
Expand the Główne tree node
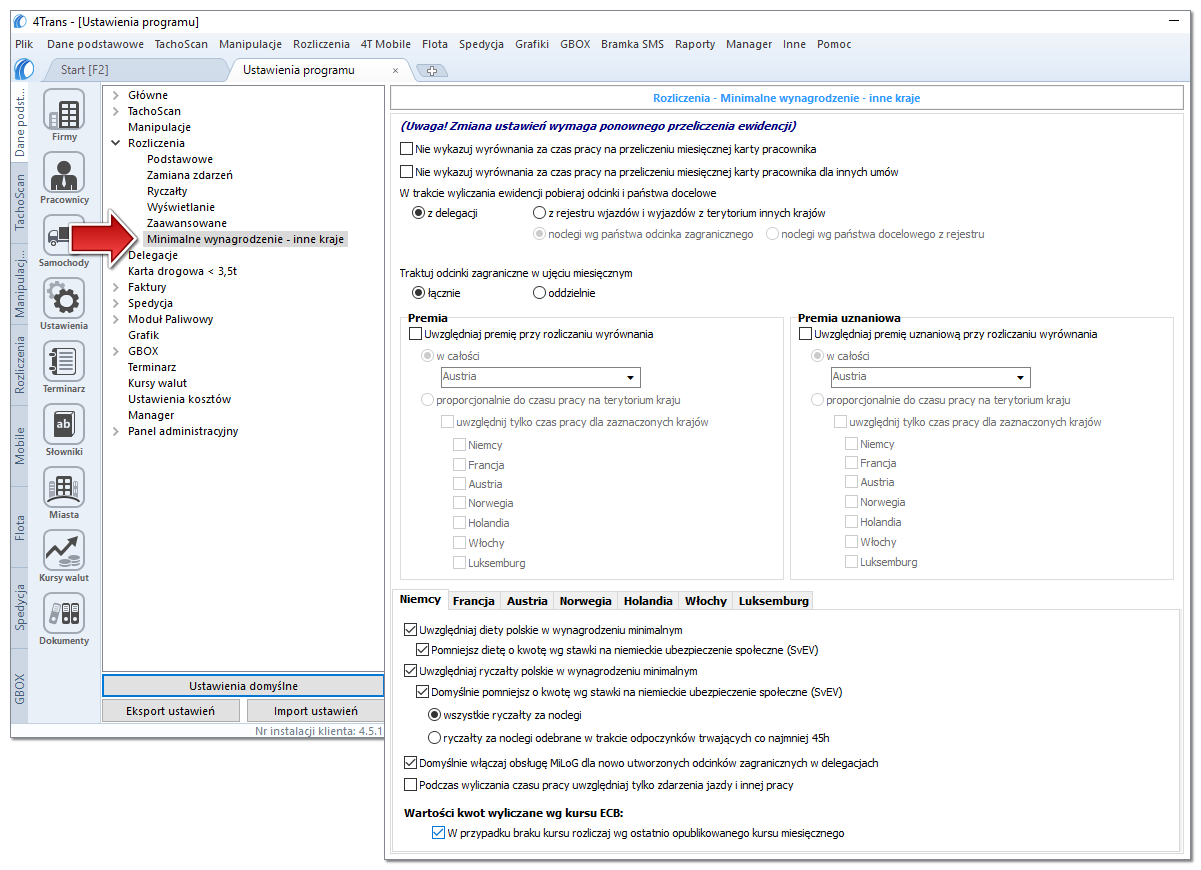116,96
